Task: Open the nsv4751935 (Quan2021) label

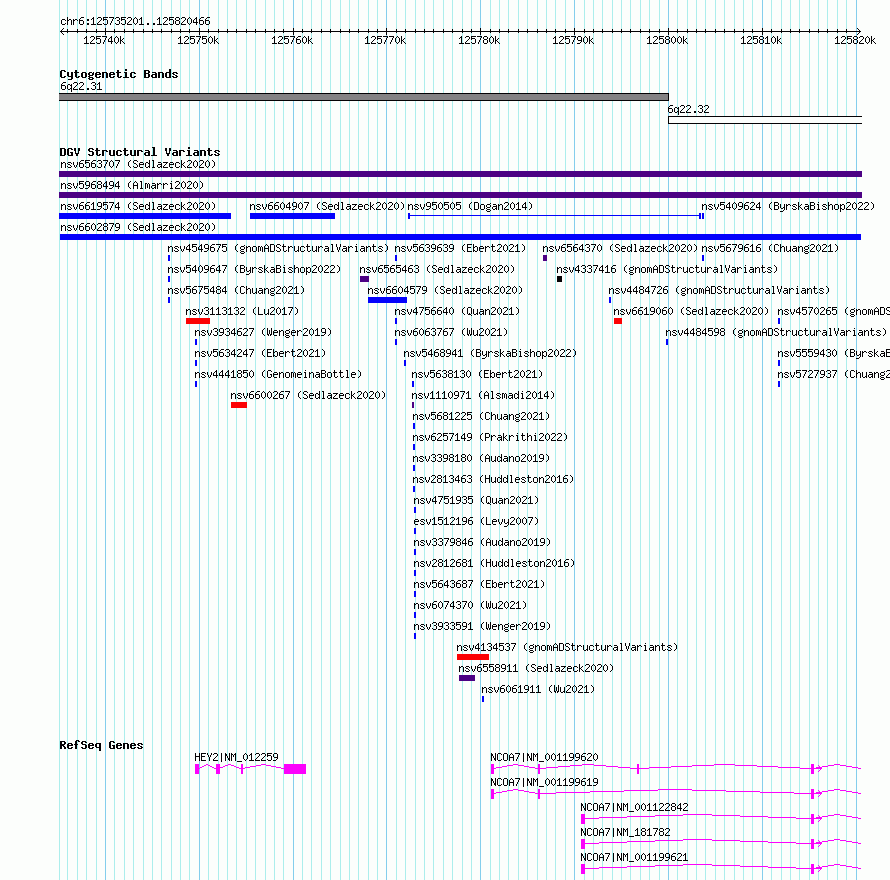Action: pyautogui.click(x=476, y=500)
